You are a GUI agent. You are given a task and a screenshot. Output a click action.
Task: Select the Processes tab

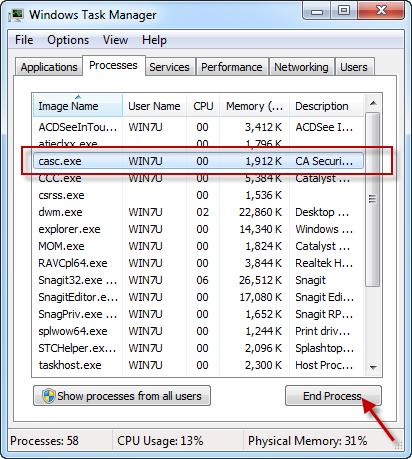click(x=113, y=65)
